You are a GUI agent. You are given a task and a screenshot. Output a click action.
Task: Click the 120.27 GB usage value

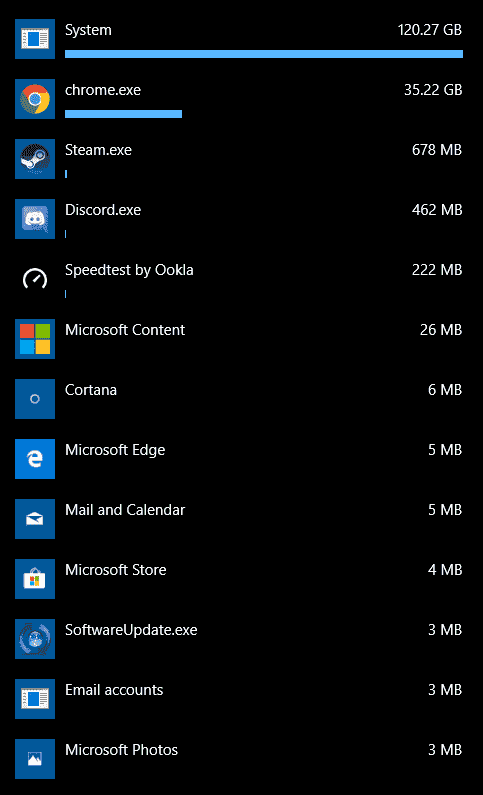click(x=430, y=30)
